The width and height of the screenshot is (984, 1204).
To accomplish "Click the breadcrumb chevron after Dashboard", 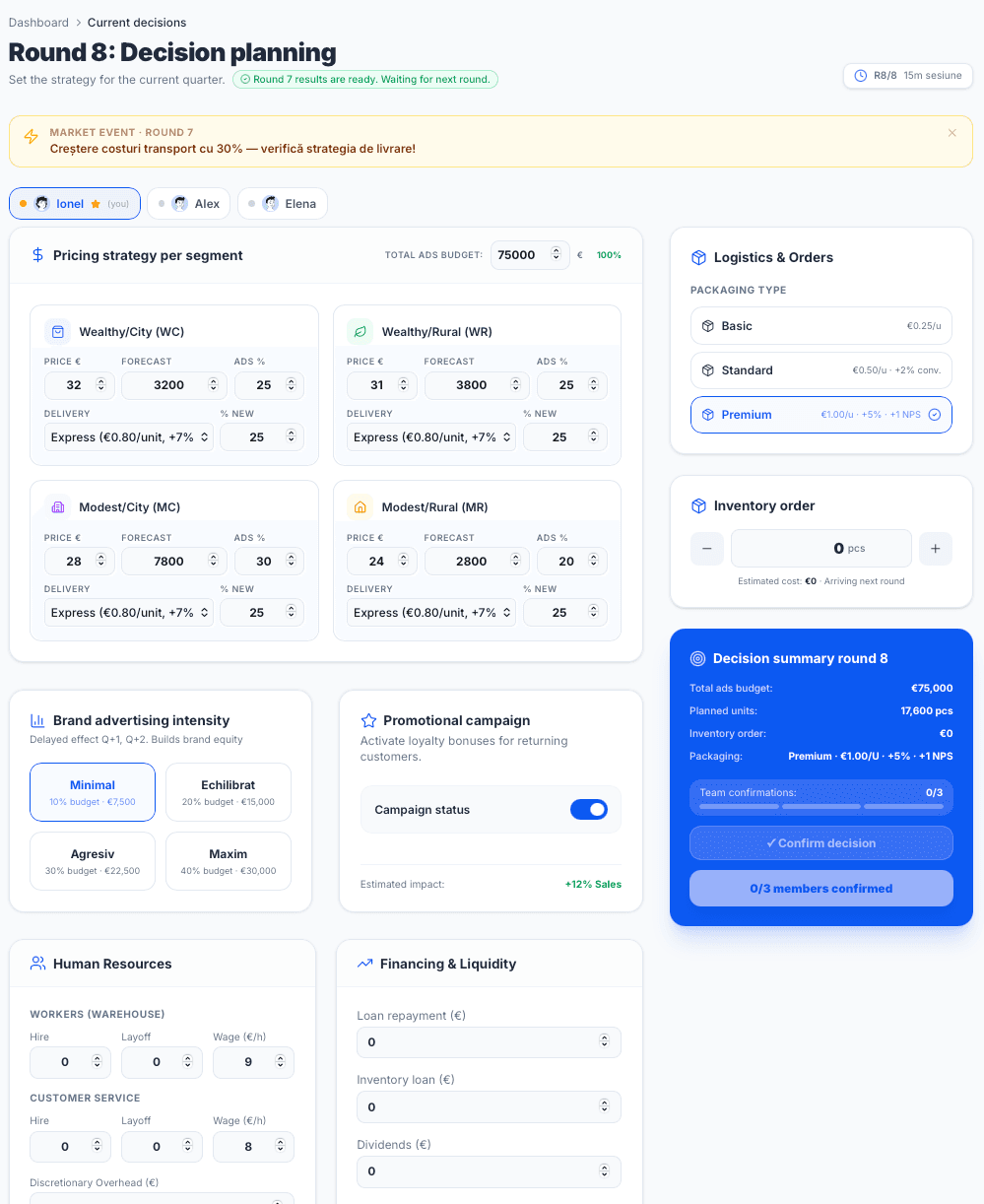I will (x=79, y=23).
